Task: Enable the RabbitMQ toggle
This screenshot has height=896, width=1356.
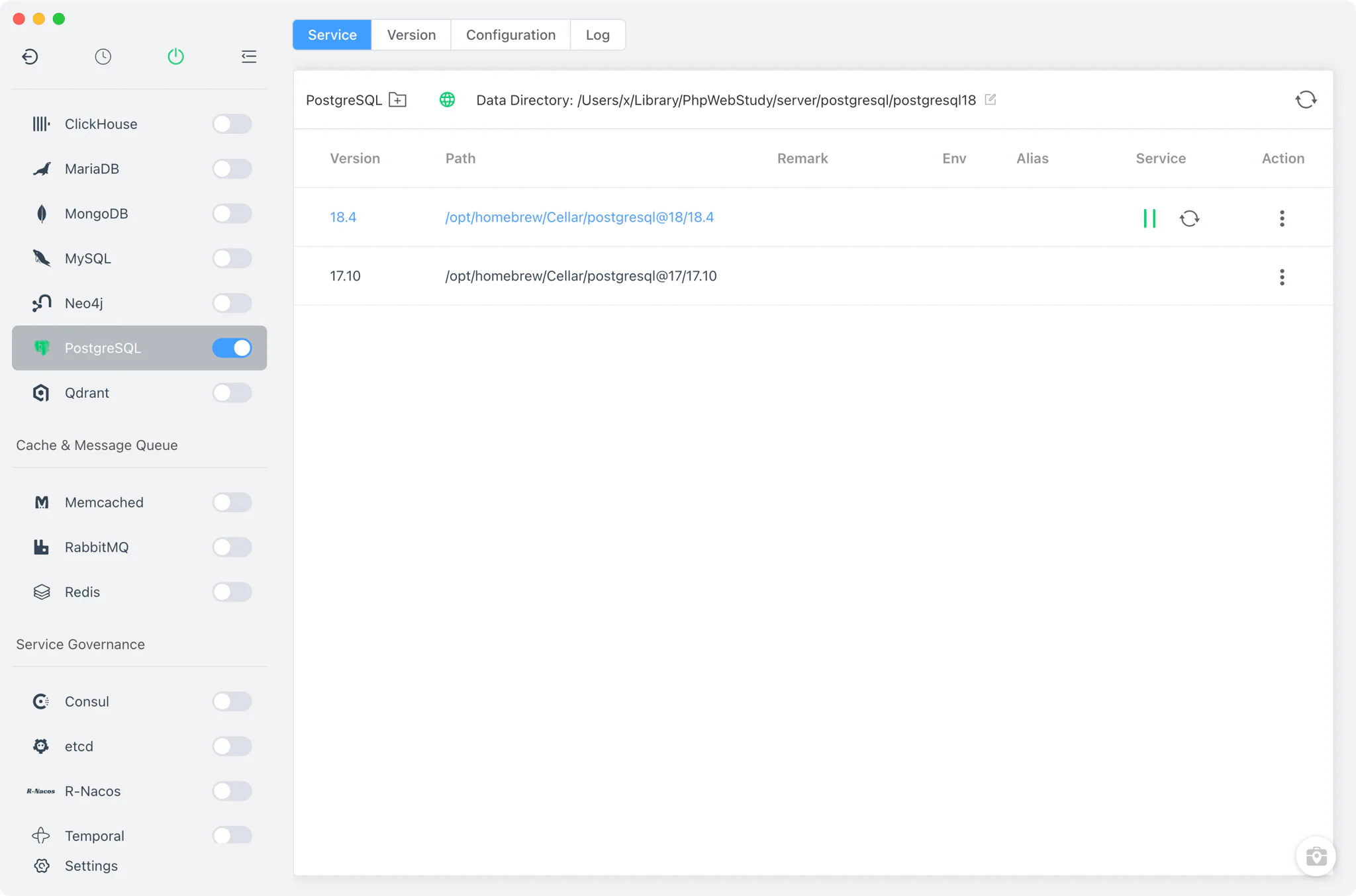Action: coord(232,547)
